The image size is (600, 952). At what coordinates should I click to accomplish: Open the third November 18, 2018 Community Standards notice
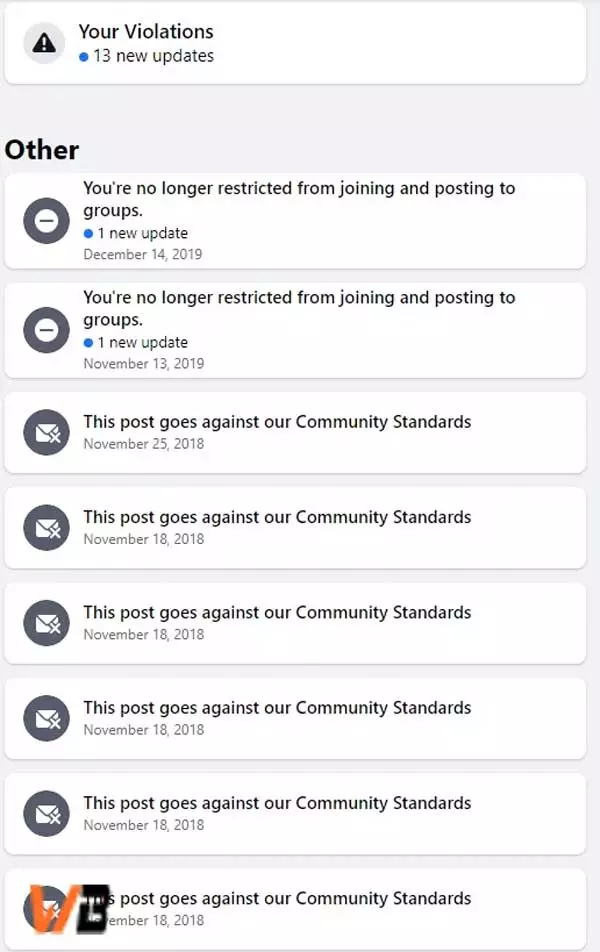click(x=295, y=718)
